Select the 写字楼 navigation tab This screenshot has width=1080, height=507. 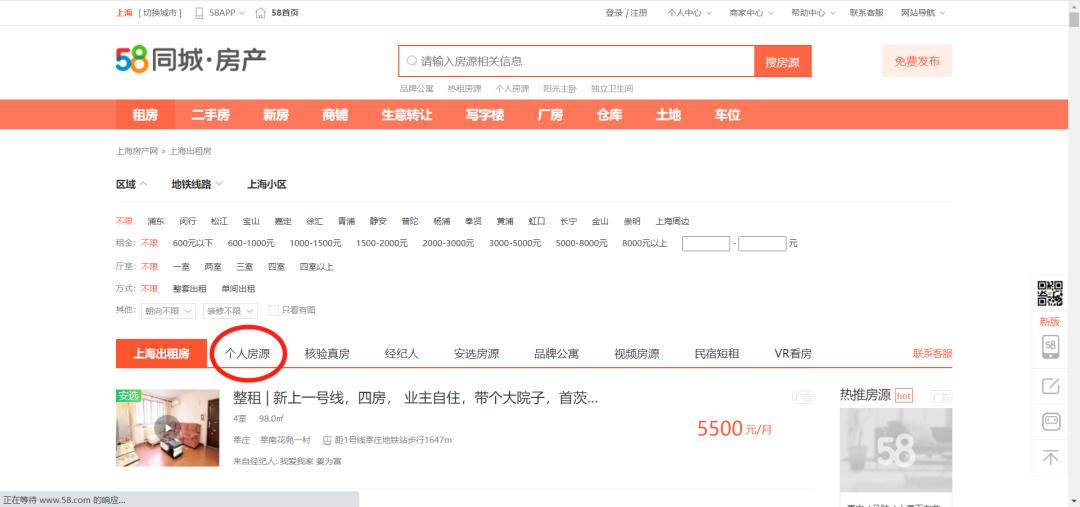(485, 115)
